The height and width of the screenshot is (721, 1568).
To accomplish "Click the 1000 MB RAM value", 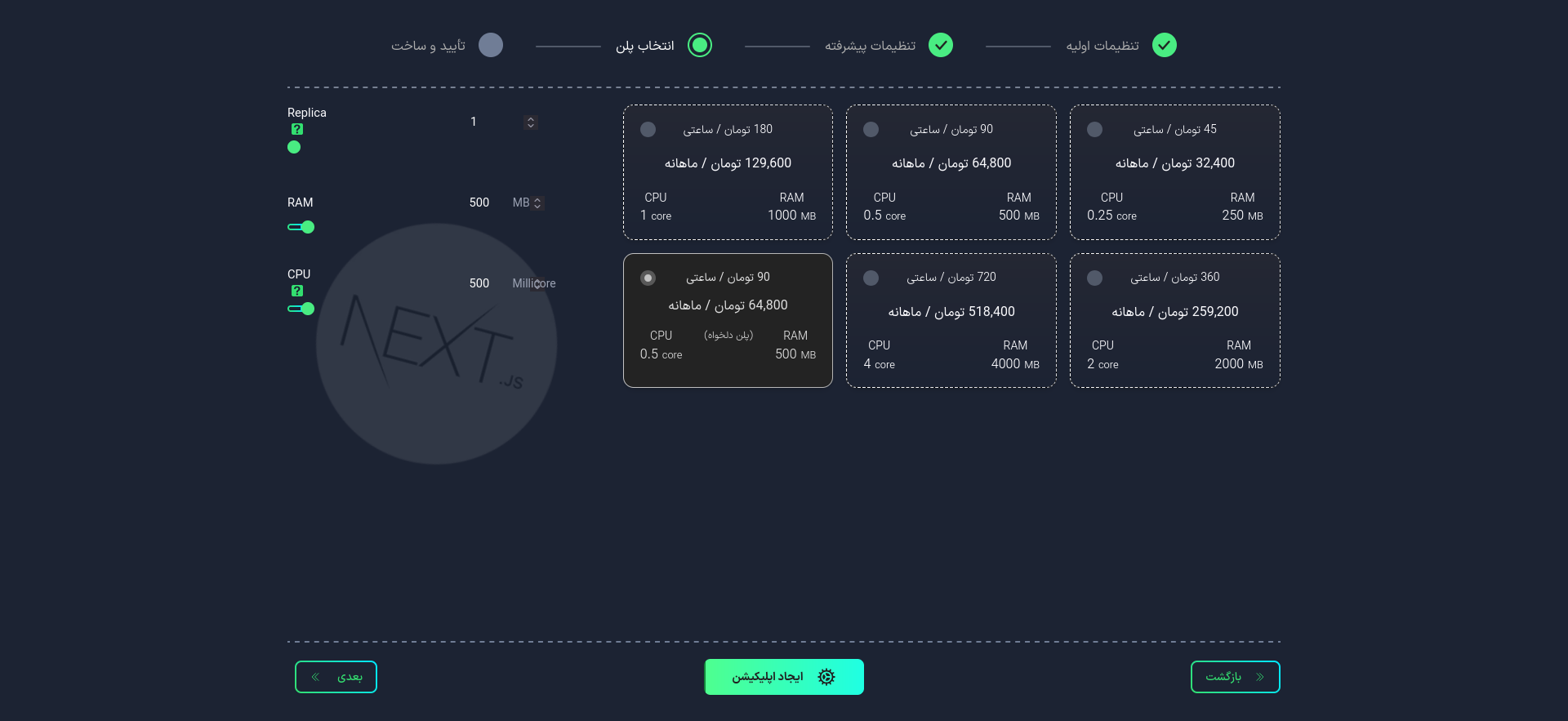I will point(792,216).
